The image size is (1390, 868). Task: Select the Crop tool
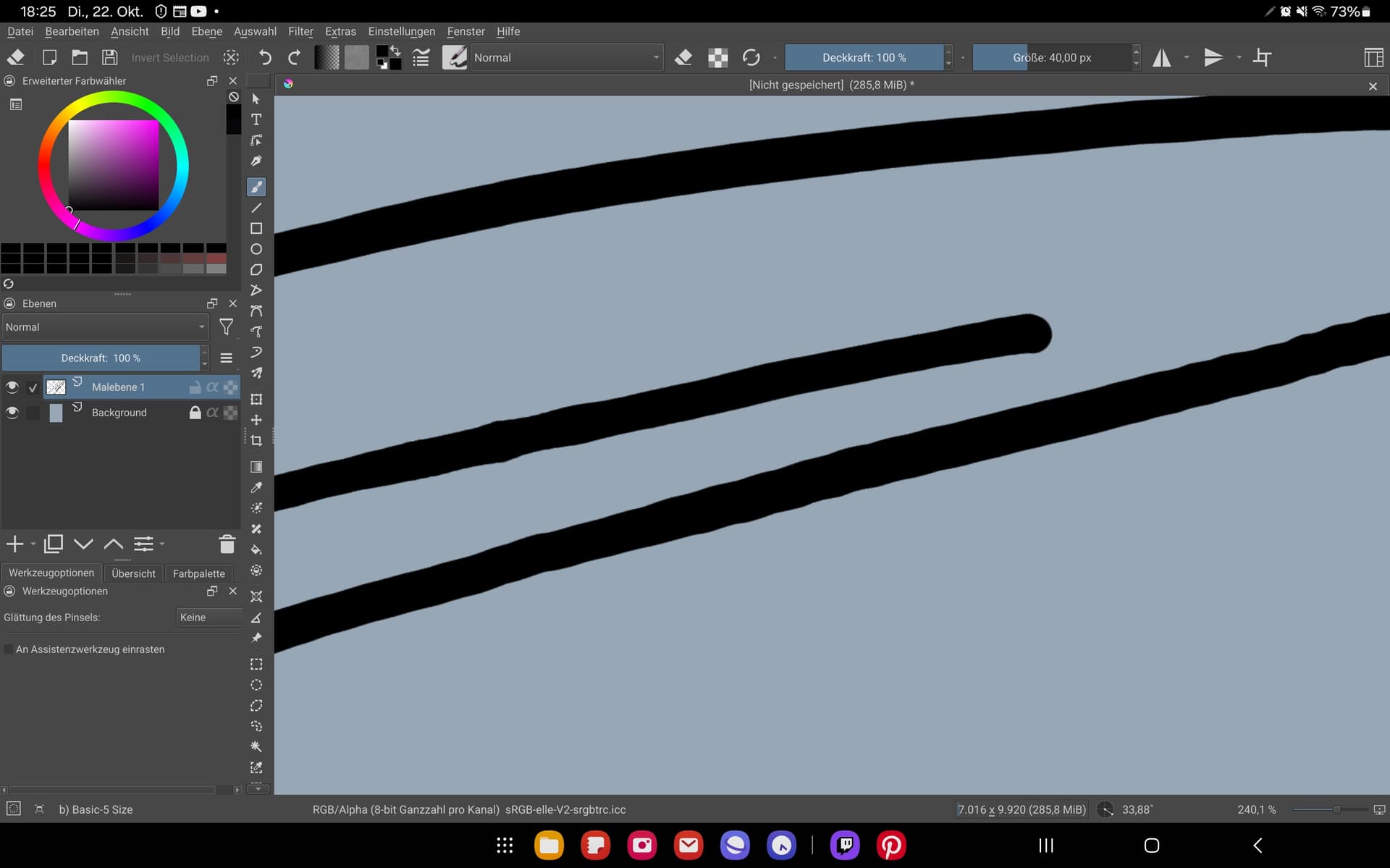[256, 440]
